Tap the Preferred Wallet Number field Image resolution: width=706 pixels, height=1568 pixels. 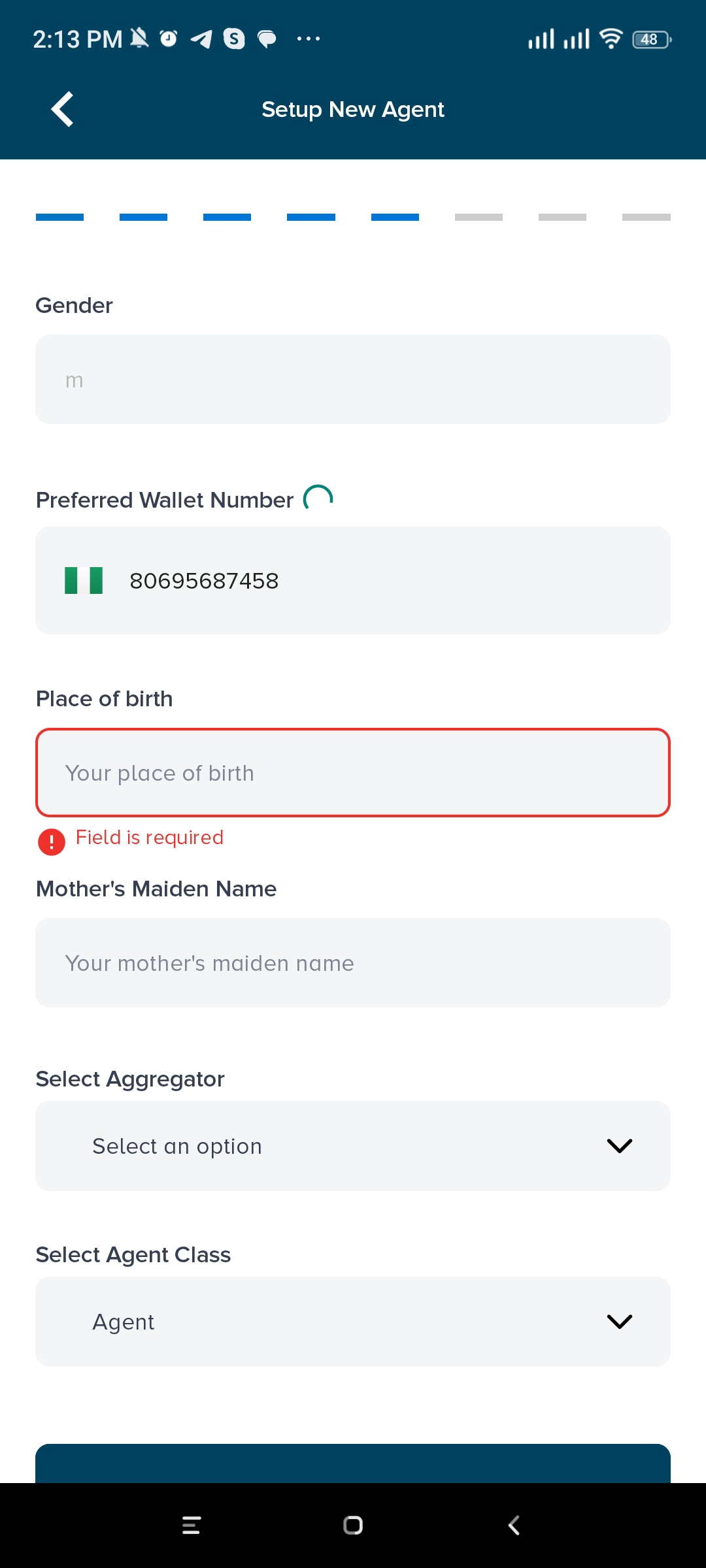click(392, 580)
